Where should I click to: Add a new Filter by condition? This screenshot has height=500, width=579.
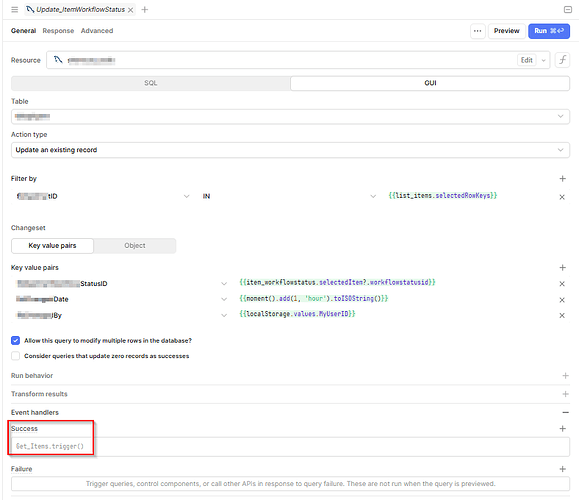(x=562, y=179)
